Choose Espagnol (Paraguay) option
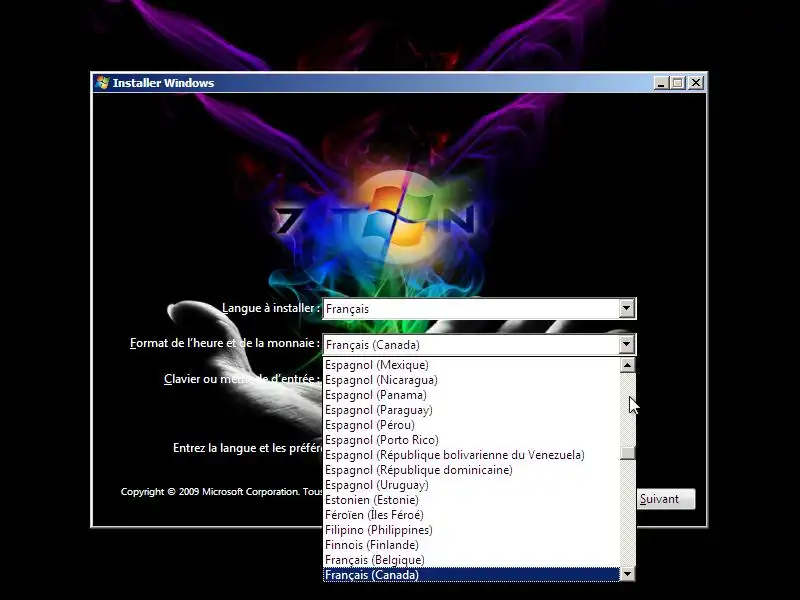 pyautogui.click(x=471, y=410)
